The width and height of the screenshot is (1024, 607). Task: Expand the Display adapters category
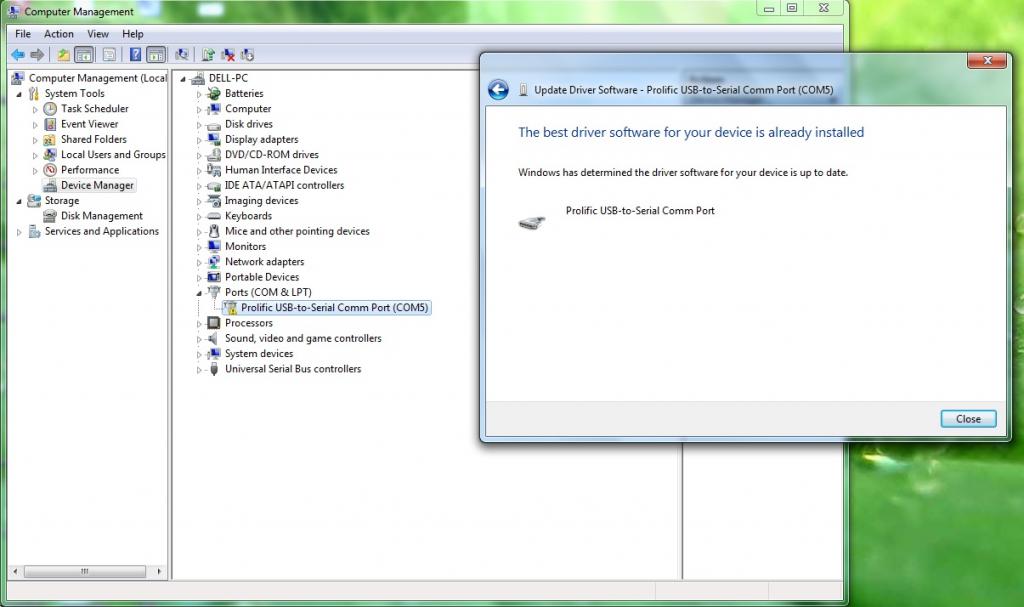(x=199, y=140)
